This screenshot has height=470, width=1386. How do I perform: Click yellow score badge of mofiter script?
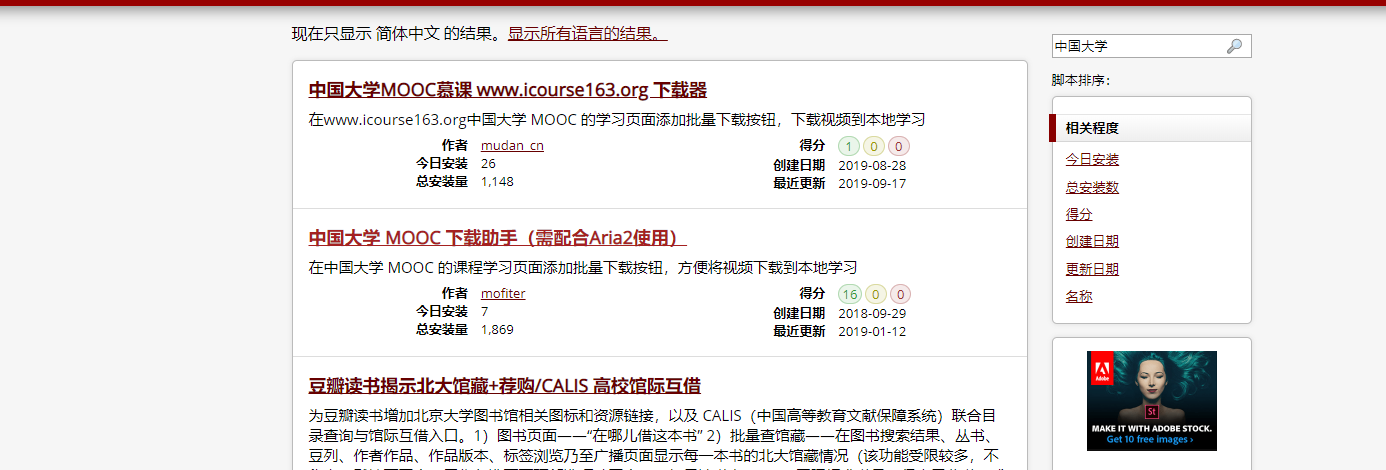pos(876,294)
